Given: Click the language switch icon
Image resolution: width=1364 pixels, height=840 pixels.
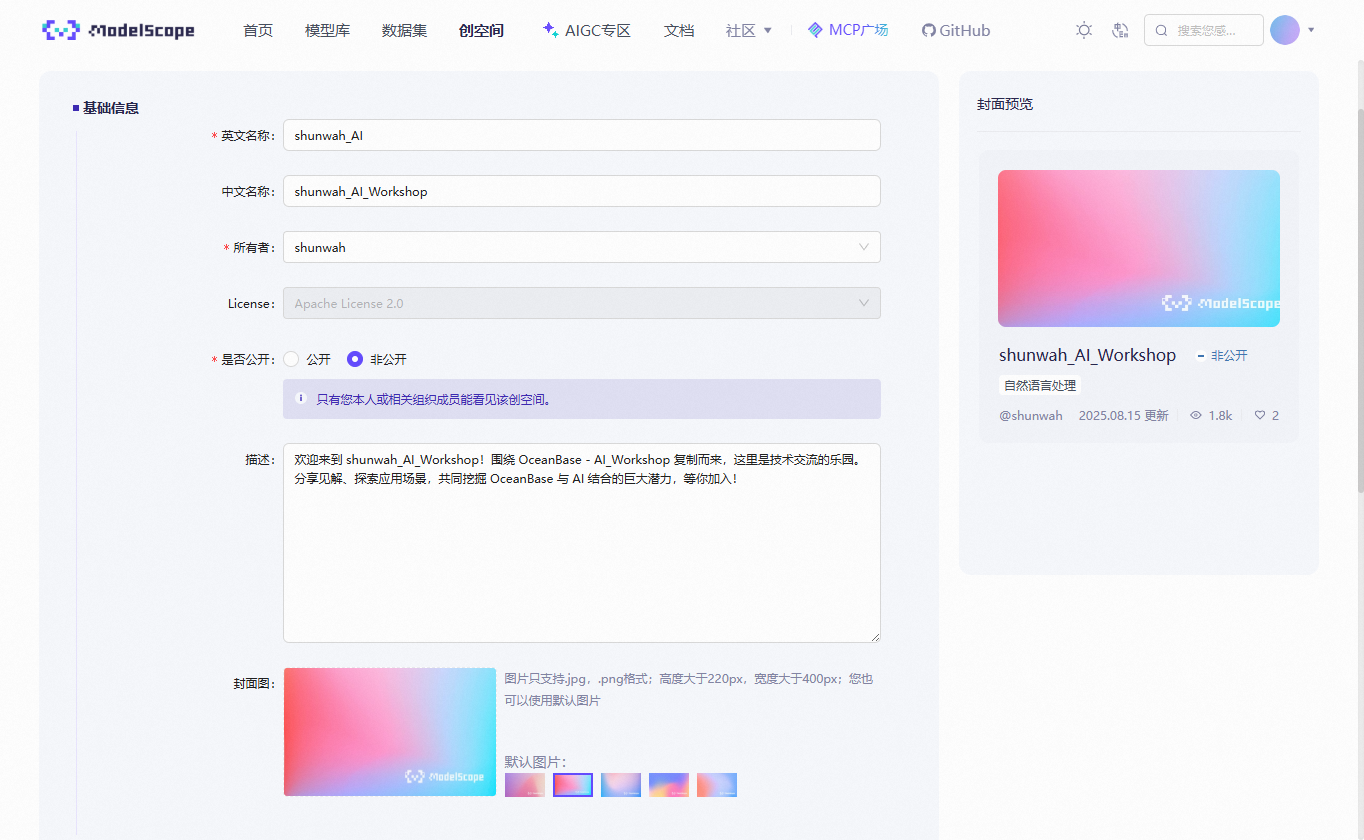Looking at the screenshot, I should pyautogui.click(x=1120, y=30).
